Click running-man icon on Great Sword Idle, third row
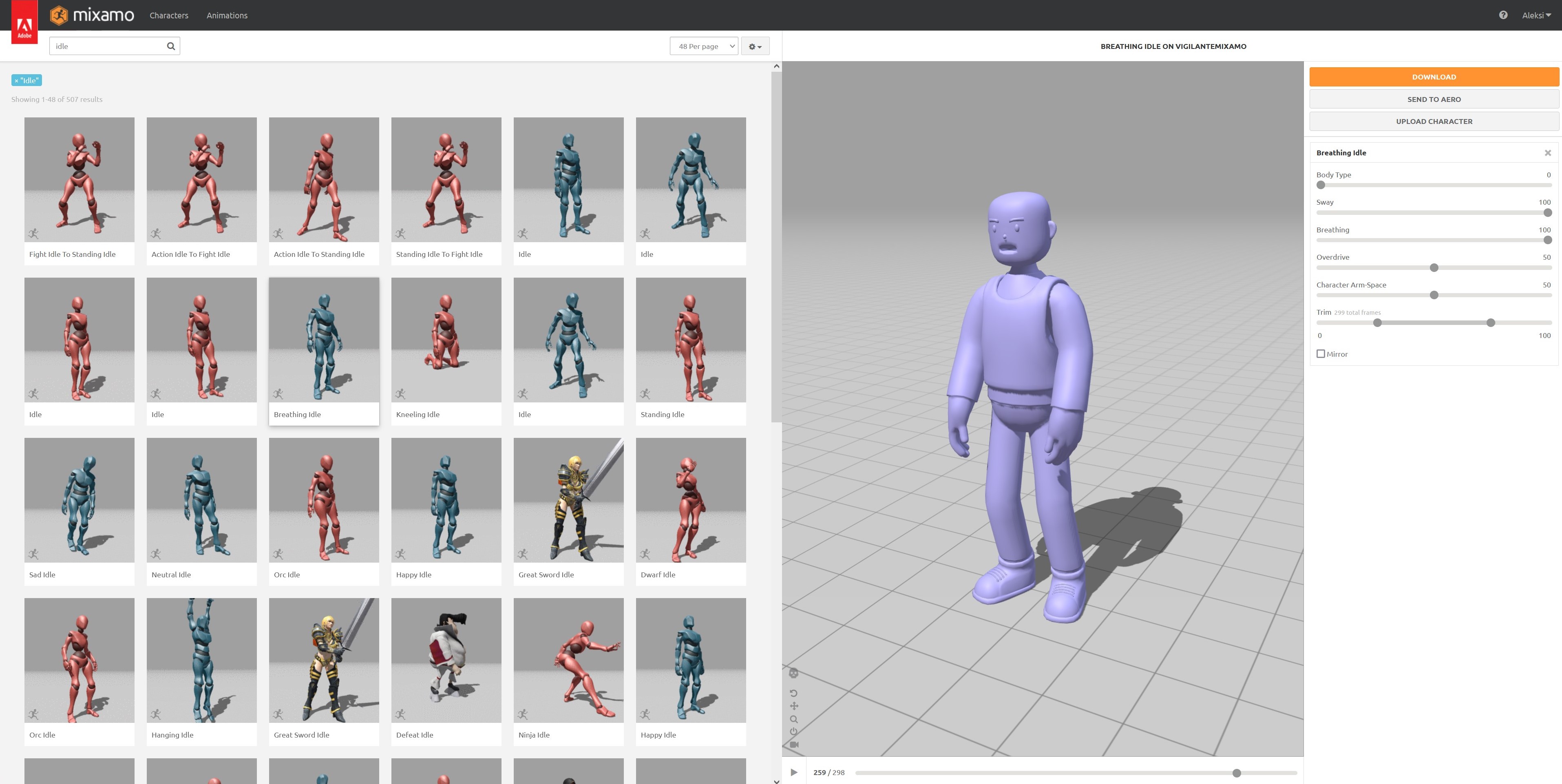This screenshot has height=784, width=1562. click(523, 554)
